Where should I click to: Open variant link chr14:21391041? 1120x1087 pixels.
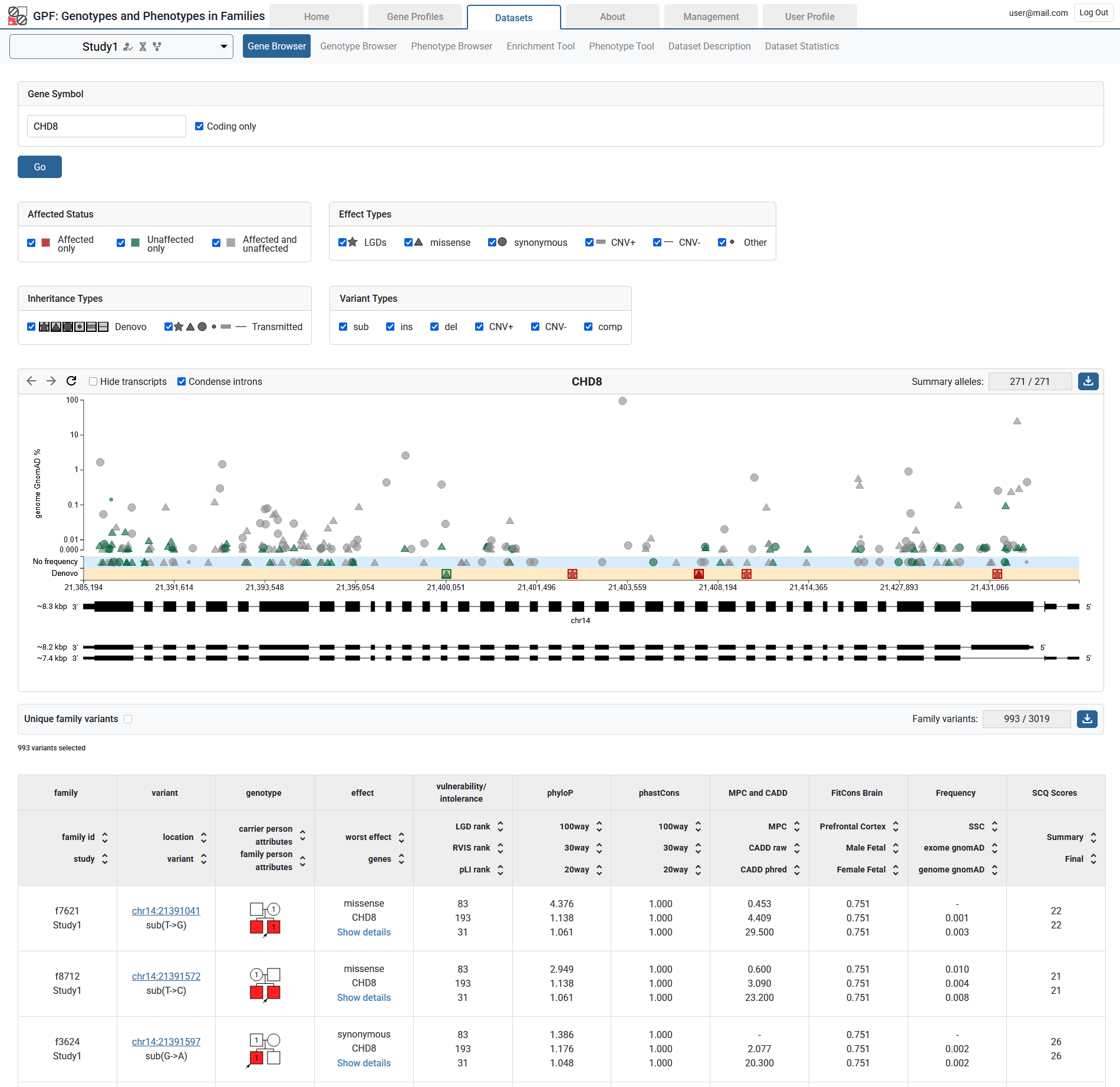coord(166,911)
